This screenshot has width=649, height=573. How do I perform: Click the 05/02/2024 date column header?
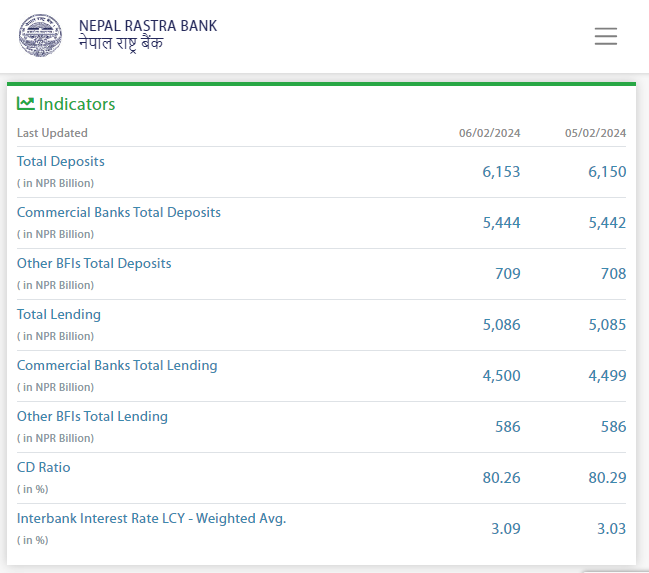tap(595, 133)
